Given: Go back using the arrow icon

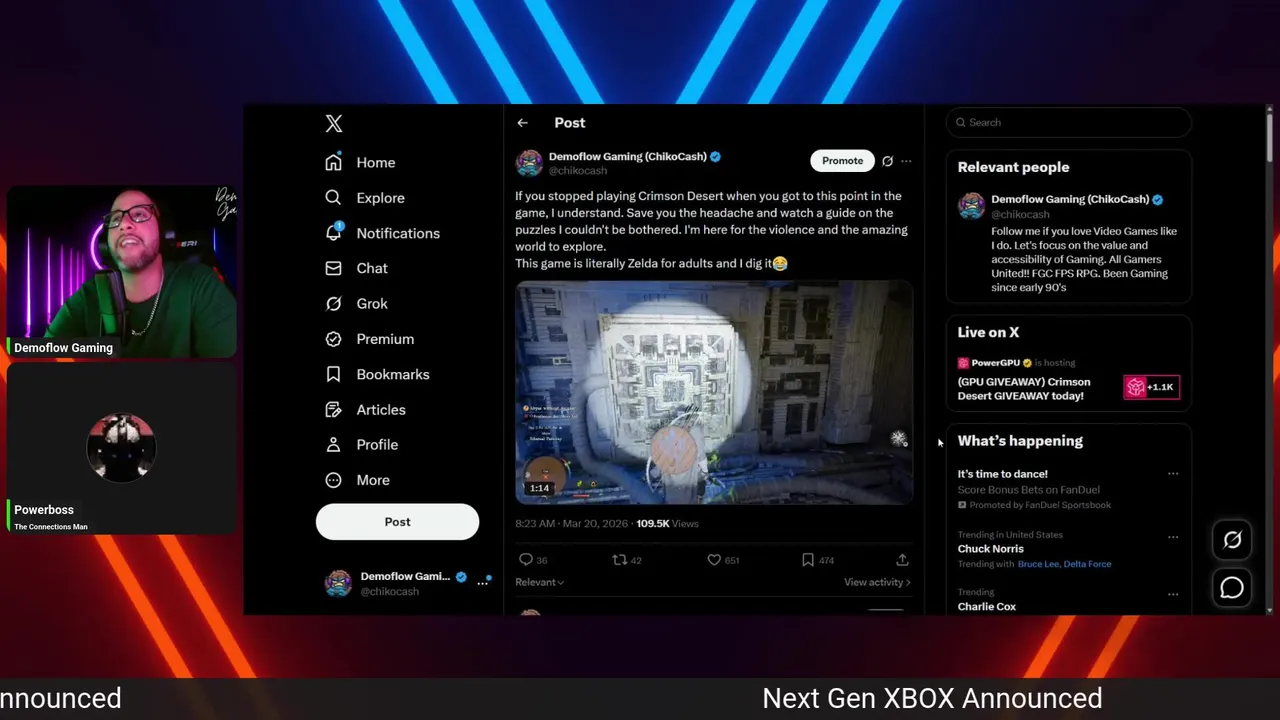Looking at the screenshot, I should click(522, 123).
